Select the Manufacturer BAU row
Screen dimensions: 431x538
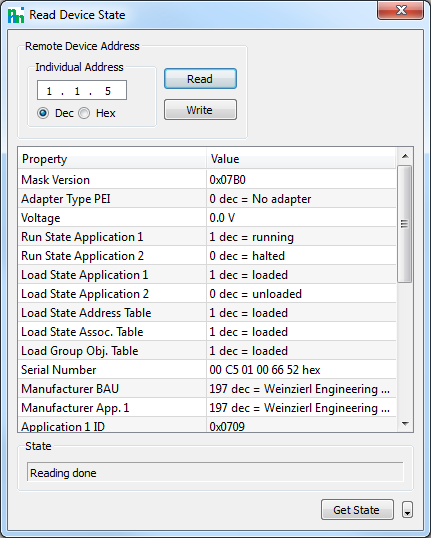tap(207, 389)
